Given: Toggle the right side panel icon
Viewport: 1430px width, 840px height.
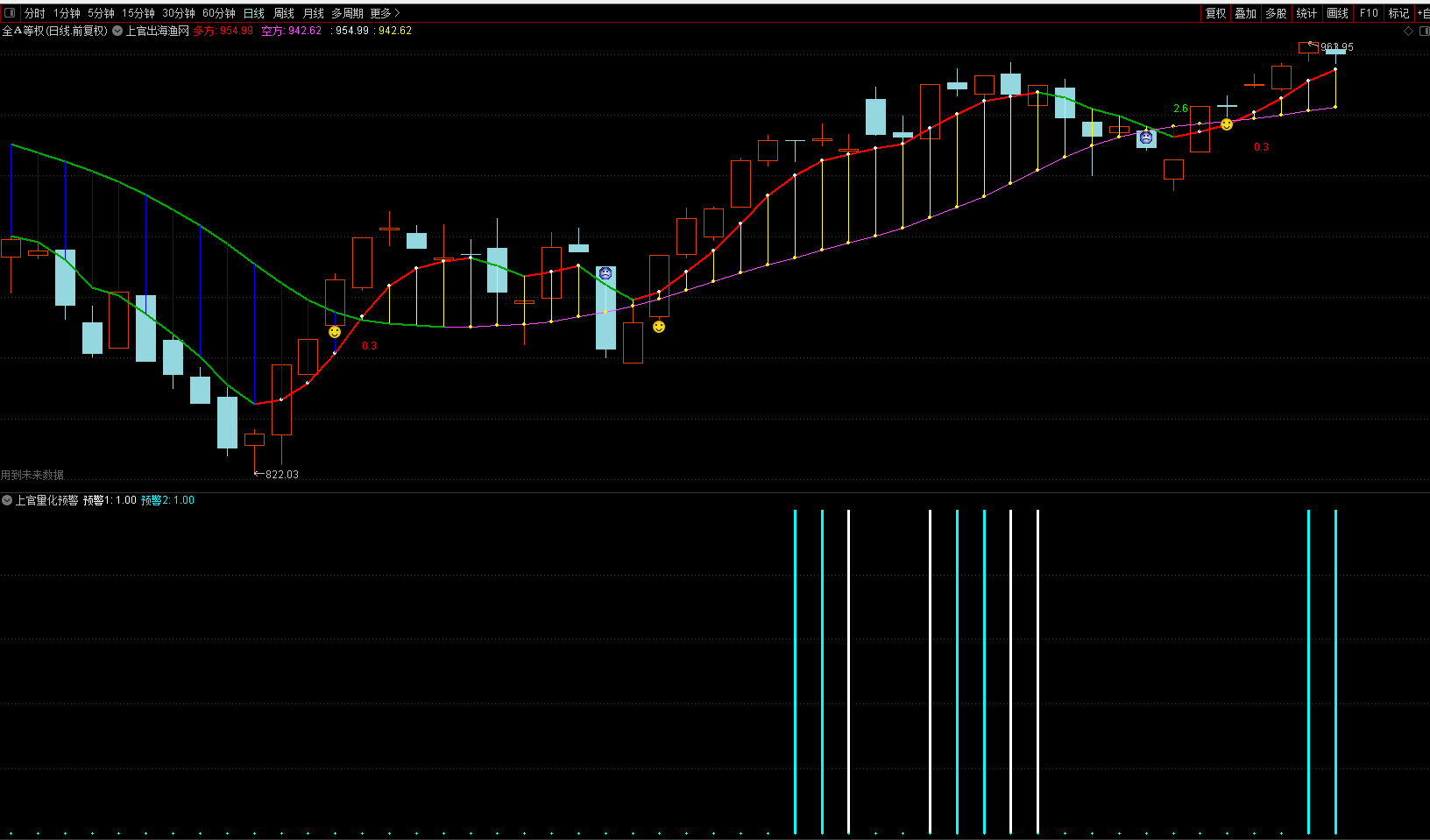Looking at the screenshot, I should click(x=1424, y=31).
